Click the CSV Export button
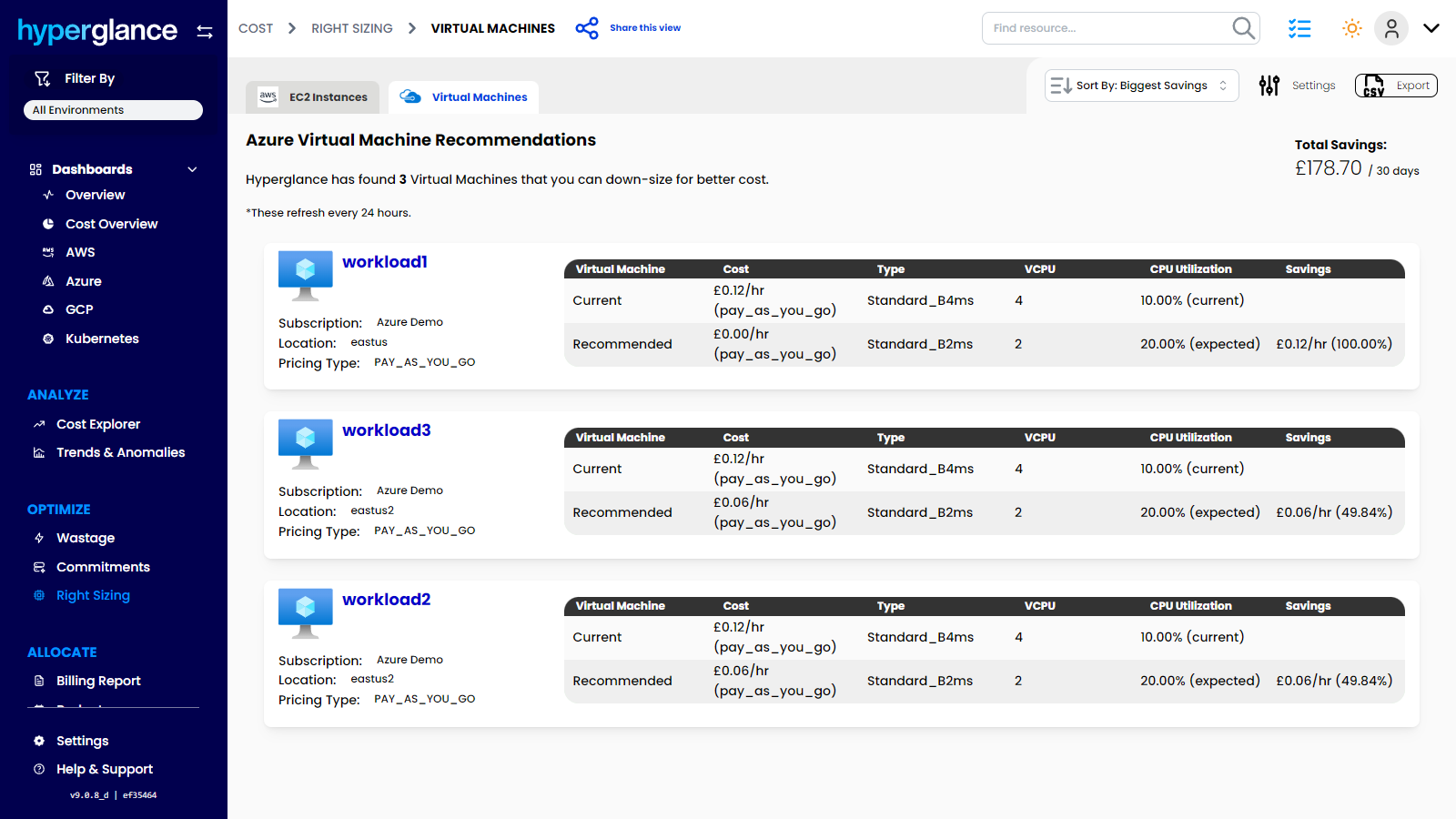The width and height of the screenshot is (1456, 819). click(1396, 86)
